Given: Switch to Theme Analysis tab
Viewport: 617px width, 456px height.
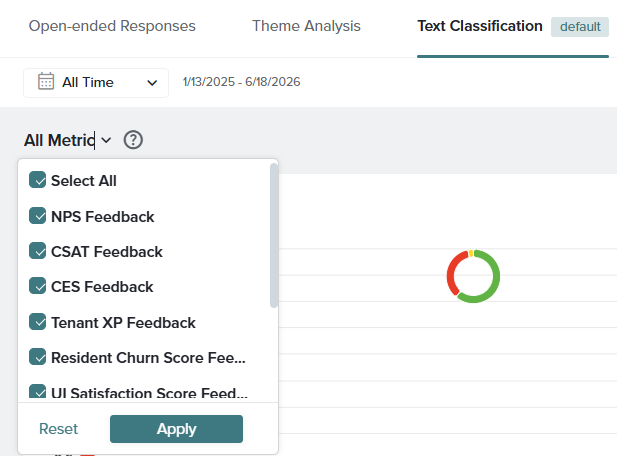Looking at the screenshot, I should (306, 26).
